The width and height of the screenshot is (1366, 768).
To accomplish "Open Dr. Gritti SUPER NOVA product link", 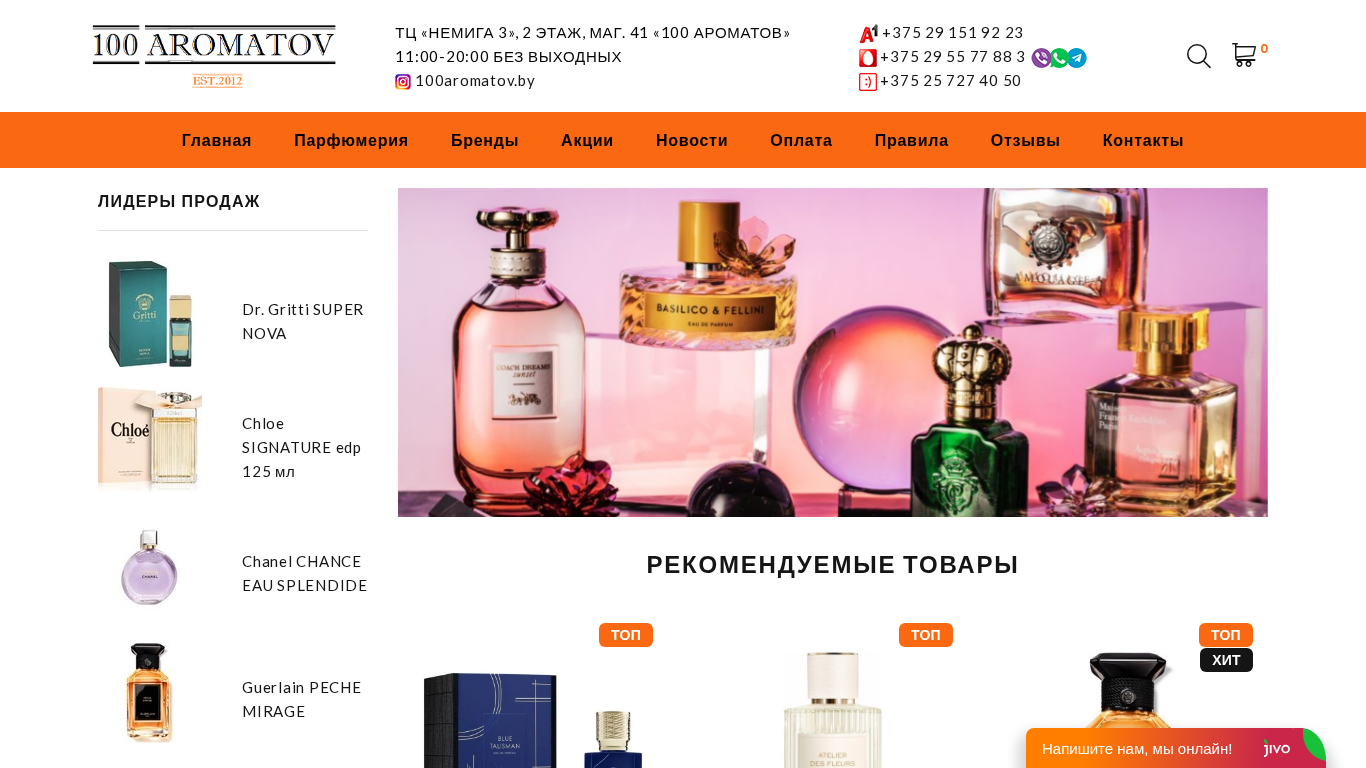I will pos(303,321).
